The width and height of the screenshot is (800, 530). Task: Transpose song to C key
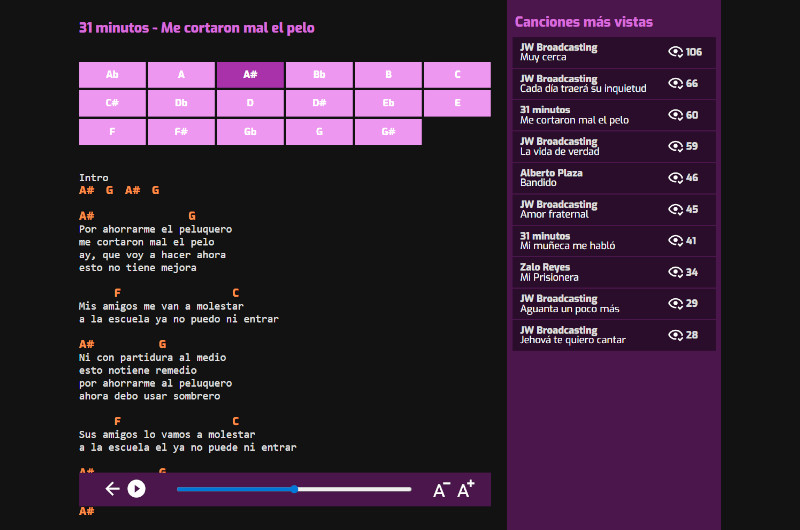click(x=457, y=74)
